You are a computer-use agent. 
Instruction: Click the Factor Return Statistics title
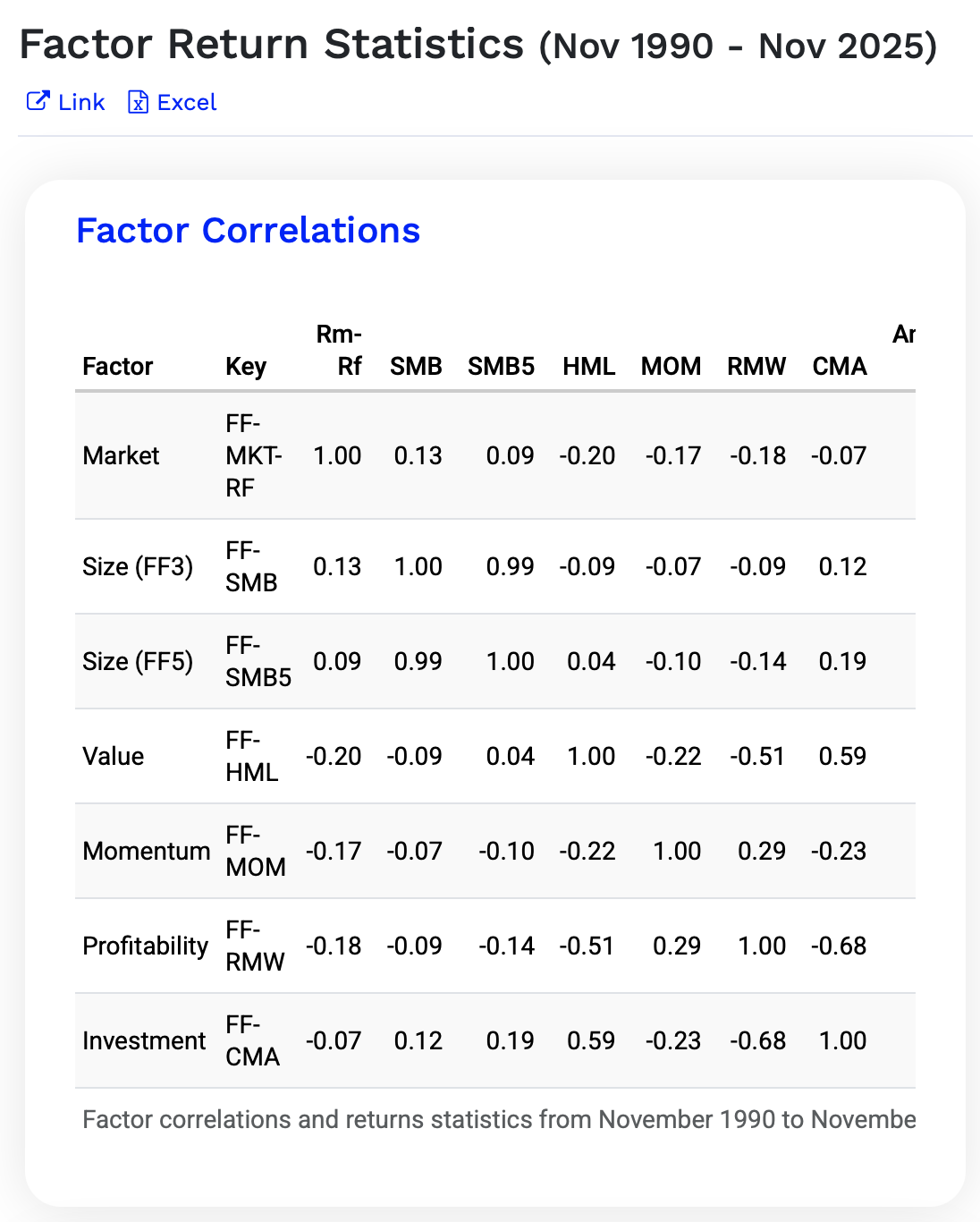tap(271, 45)
